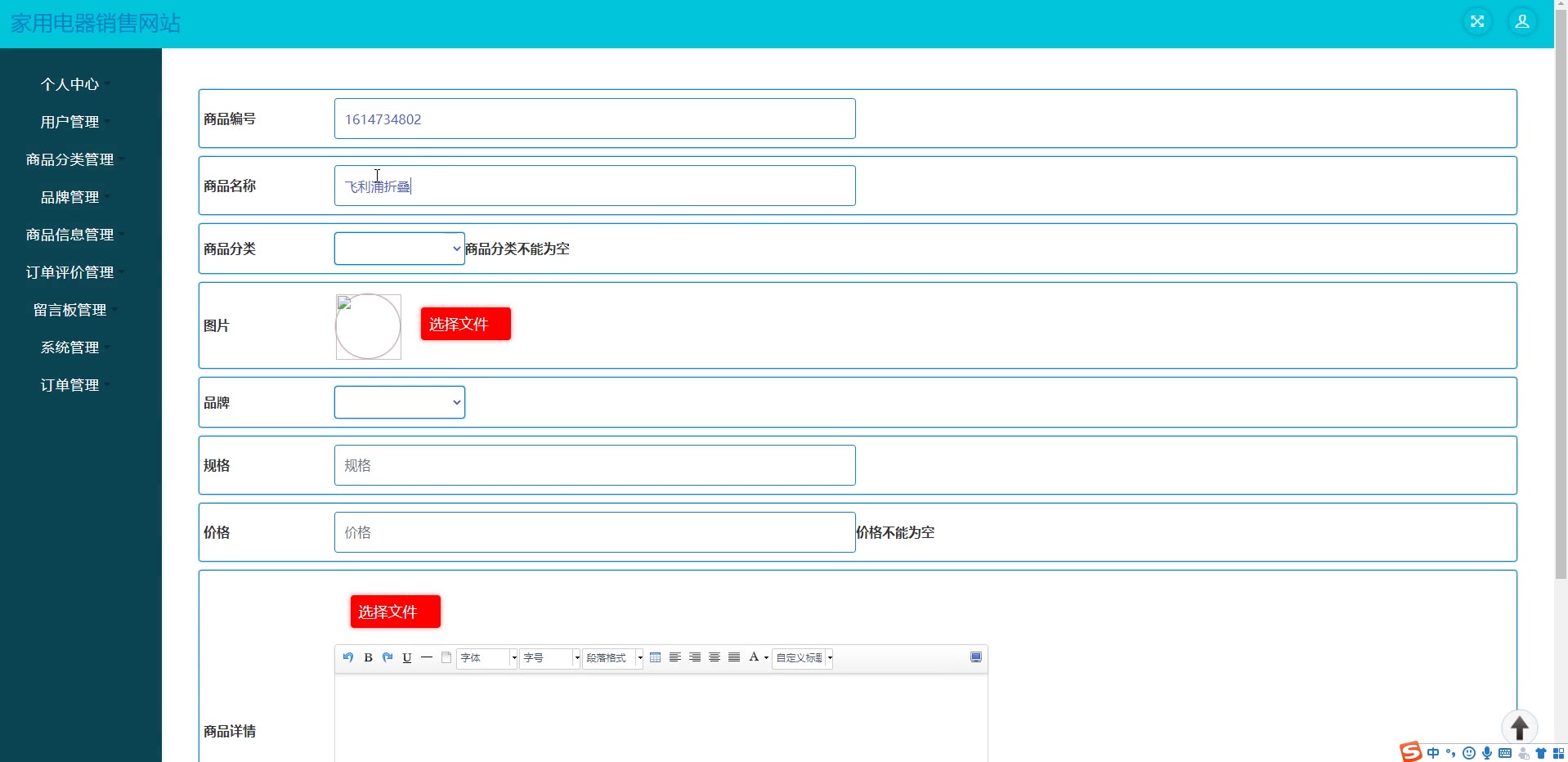Viewport: 1568px width, 762px height.
Task: Click the fullscreen expand icon in header
Action: click(1477, 22)
